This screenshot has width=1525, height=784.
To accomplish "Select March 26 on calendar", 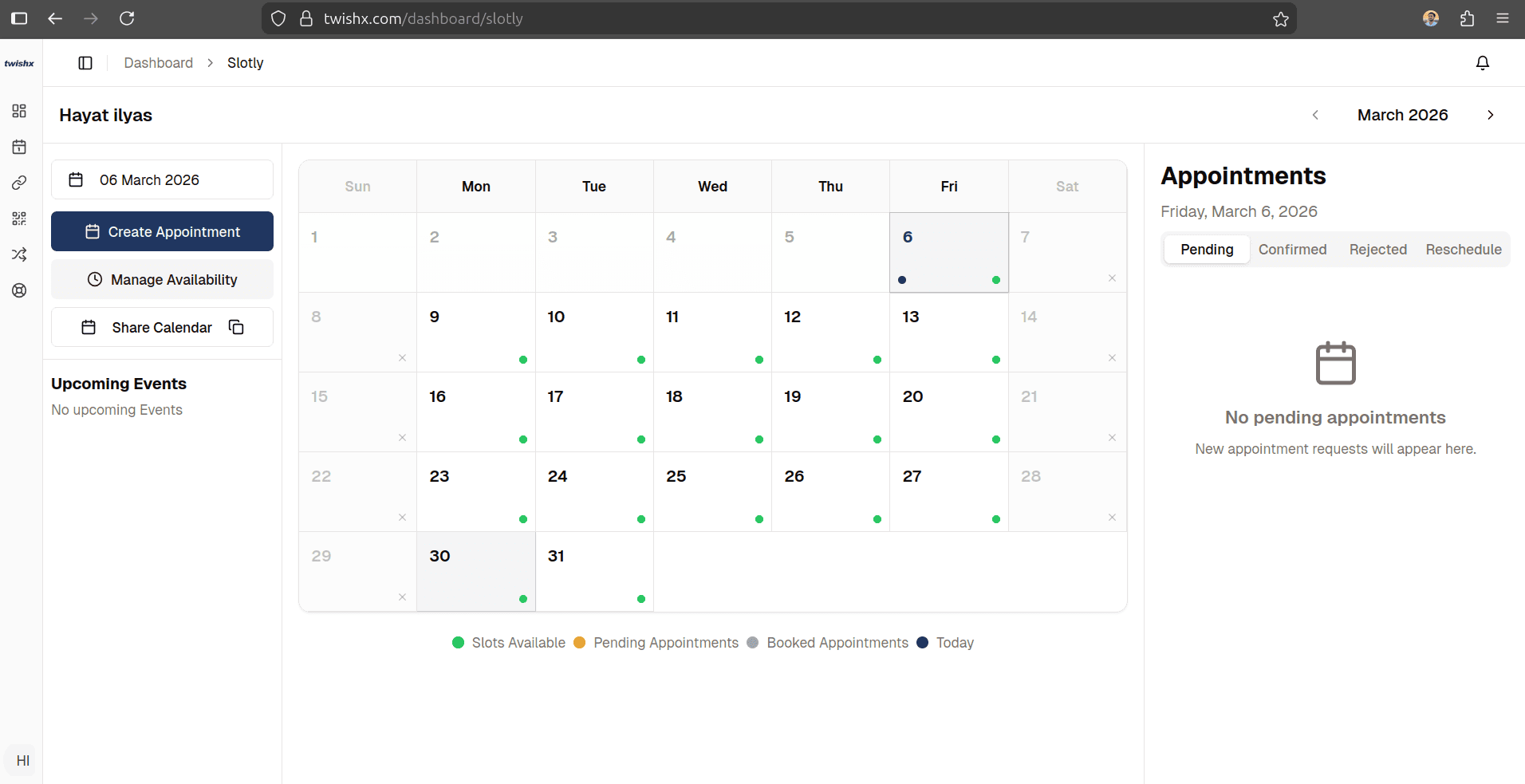I will 830,492.
